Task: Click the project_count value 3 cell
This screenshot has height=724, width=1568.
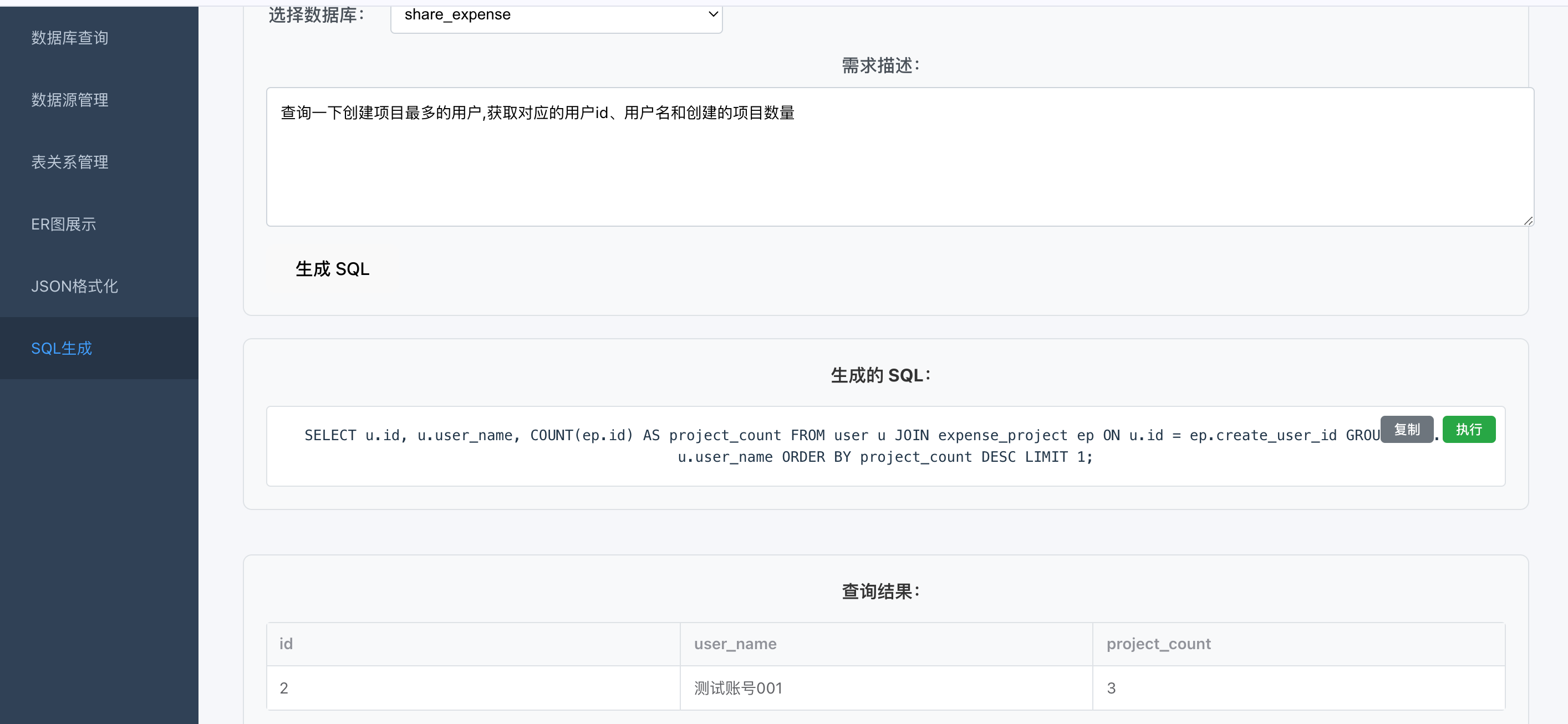Action: pyautogui.click(x=1111, y=688)
